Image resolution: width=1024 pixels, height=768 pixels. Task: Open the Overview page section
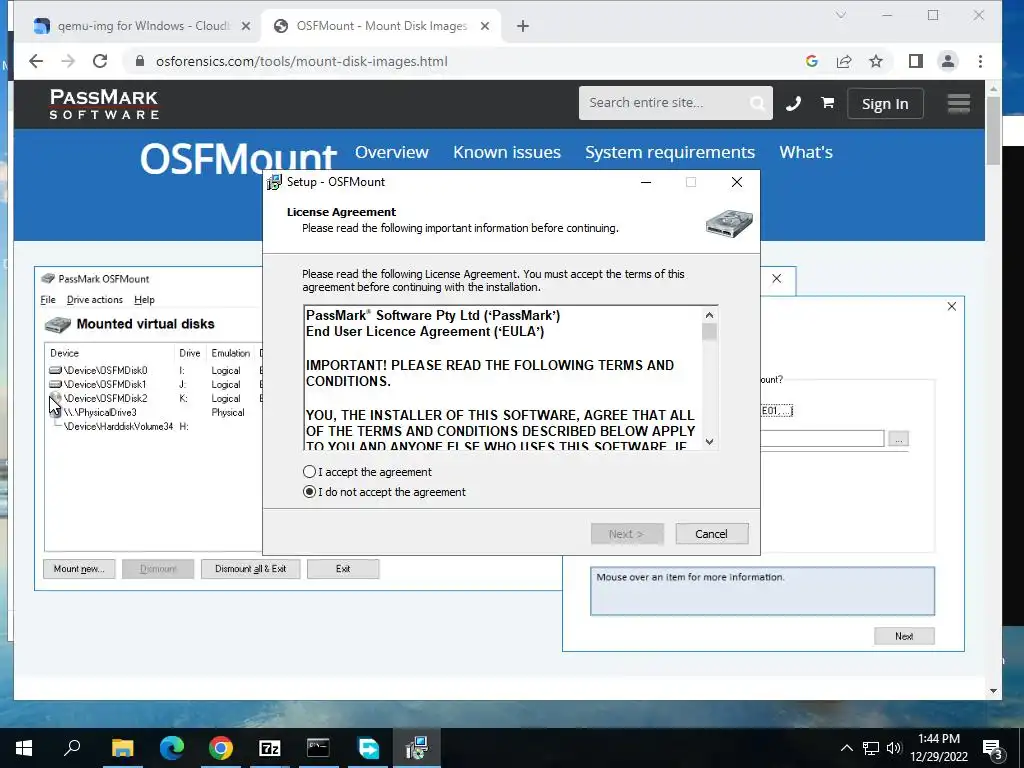392,152
